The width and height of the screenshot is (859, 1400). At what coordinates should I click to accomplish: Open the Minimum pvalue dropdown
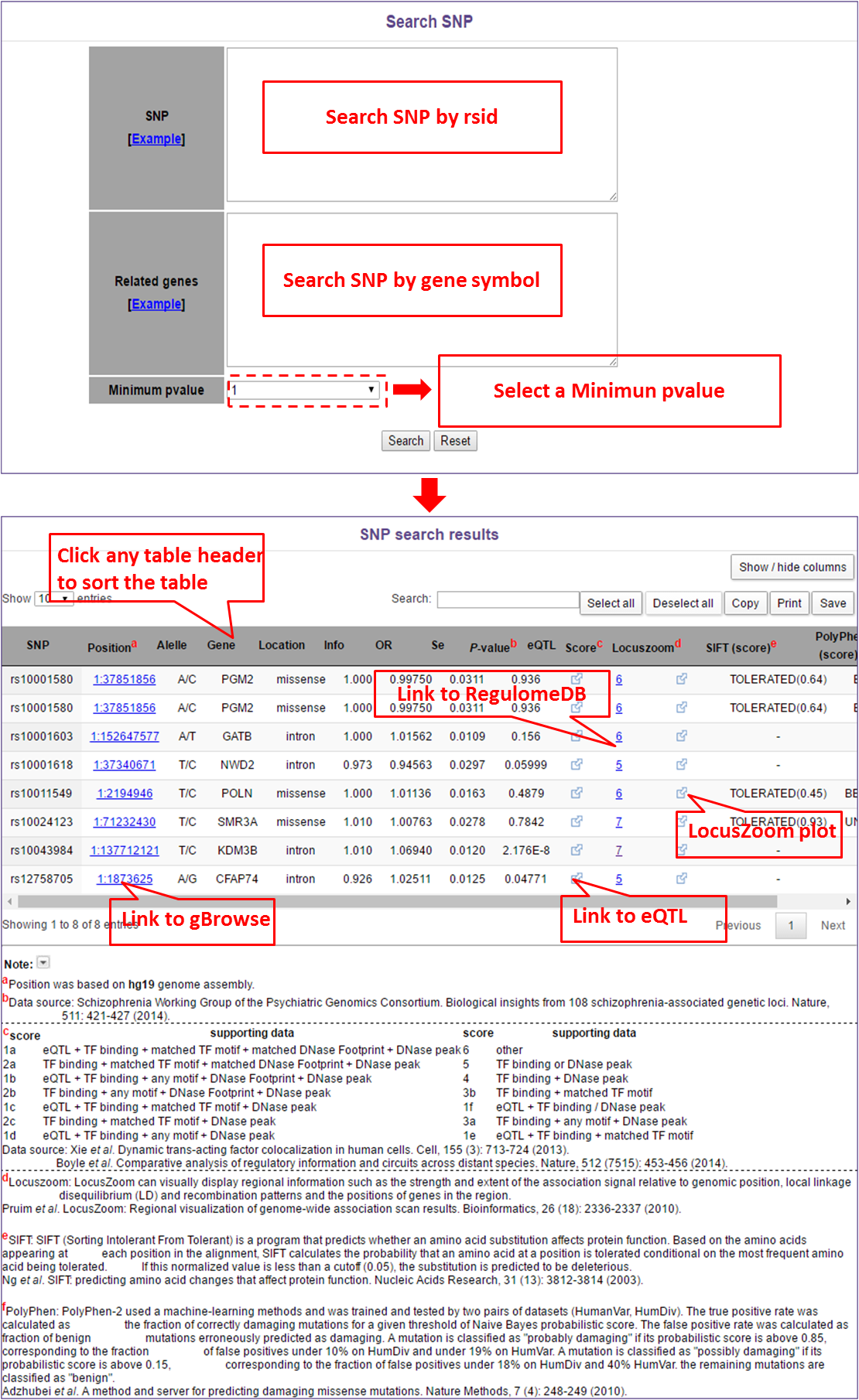click(306, 390)
